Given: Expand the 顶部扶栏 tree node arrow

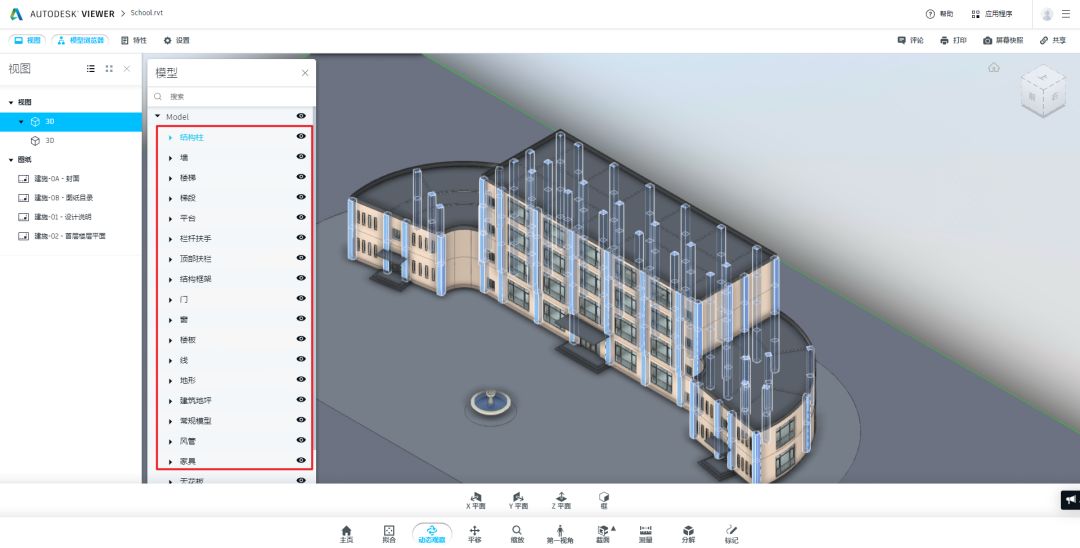Looking at the screenshot, I should coord(171,260).
